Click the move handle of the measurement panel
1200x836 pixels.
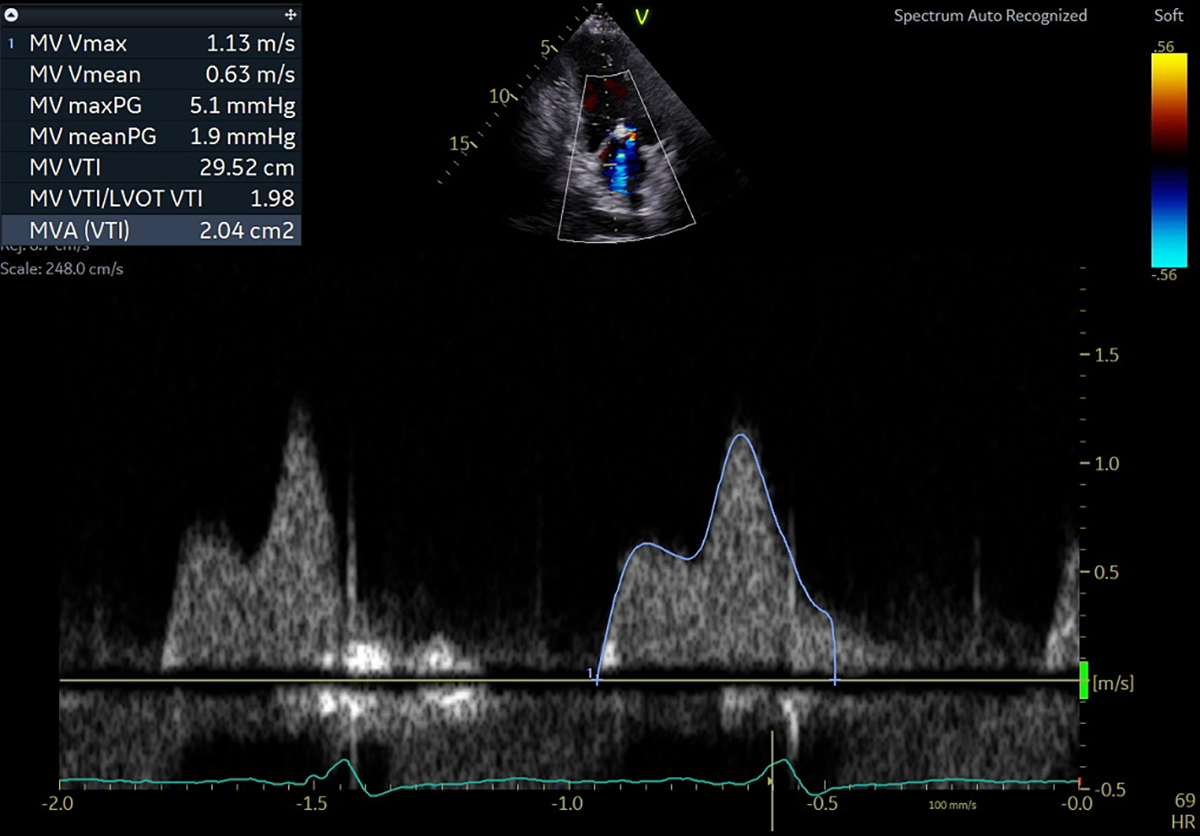point(290,15)
